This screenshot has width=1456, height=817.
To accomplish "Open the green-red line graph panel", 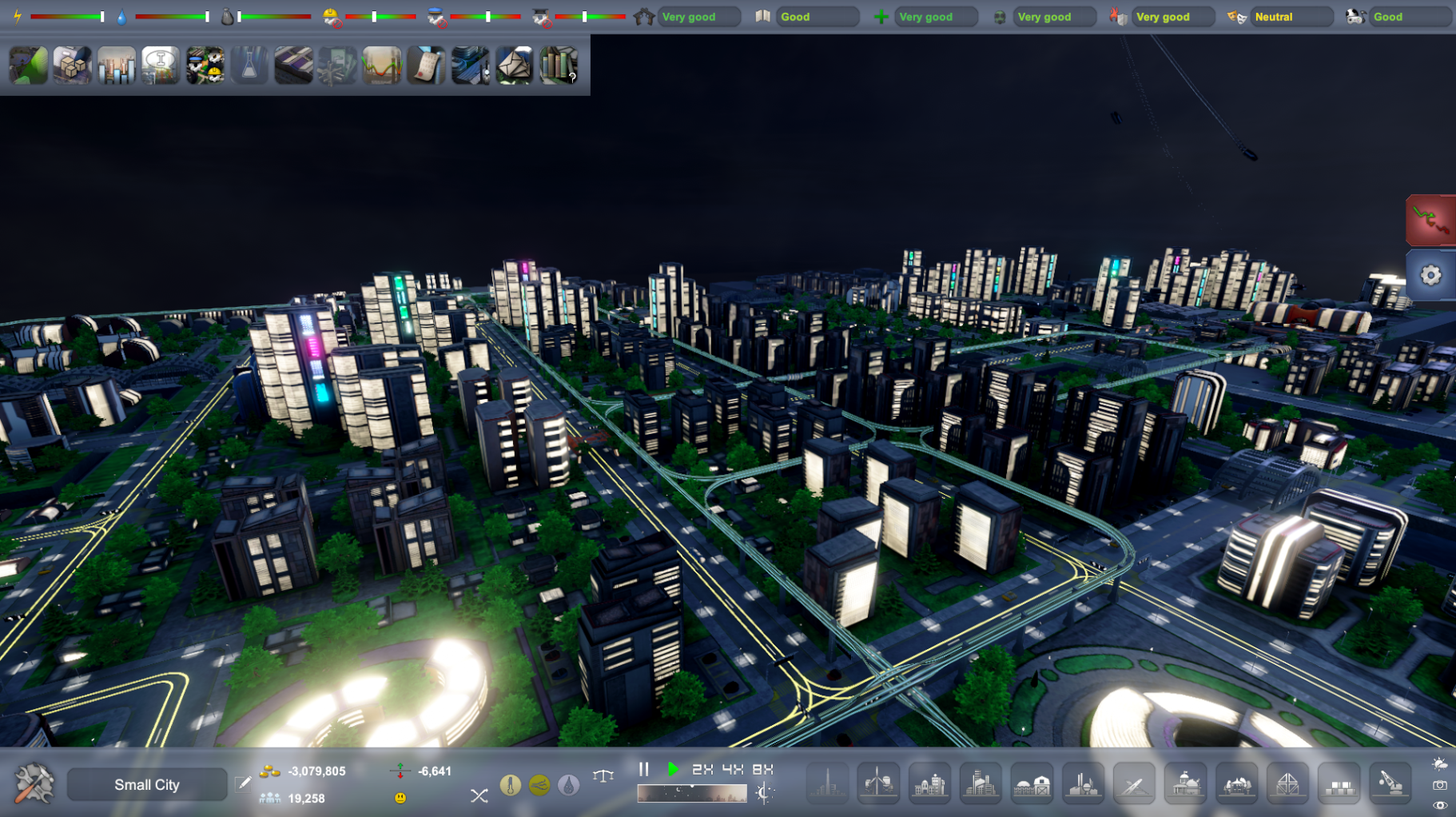I will click(381, 65).
